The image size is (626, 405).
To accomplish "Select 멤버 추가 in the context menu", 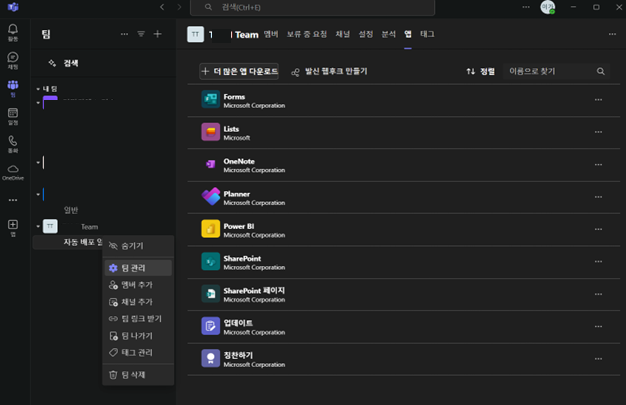I will click(138, 285).
